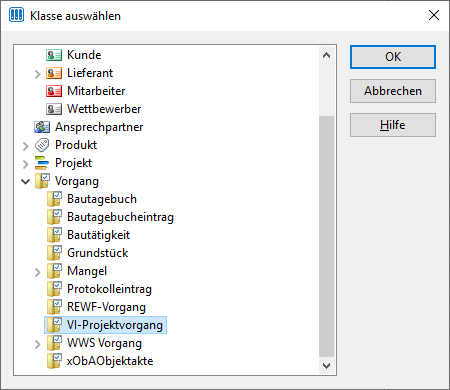This screenshot has height=390, width=450.
Task: Click the Grundstück folder icon
Action: coord(54,253)
